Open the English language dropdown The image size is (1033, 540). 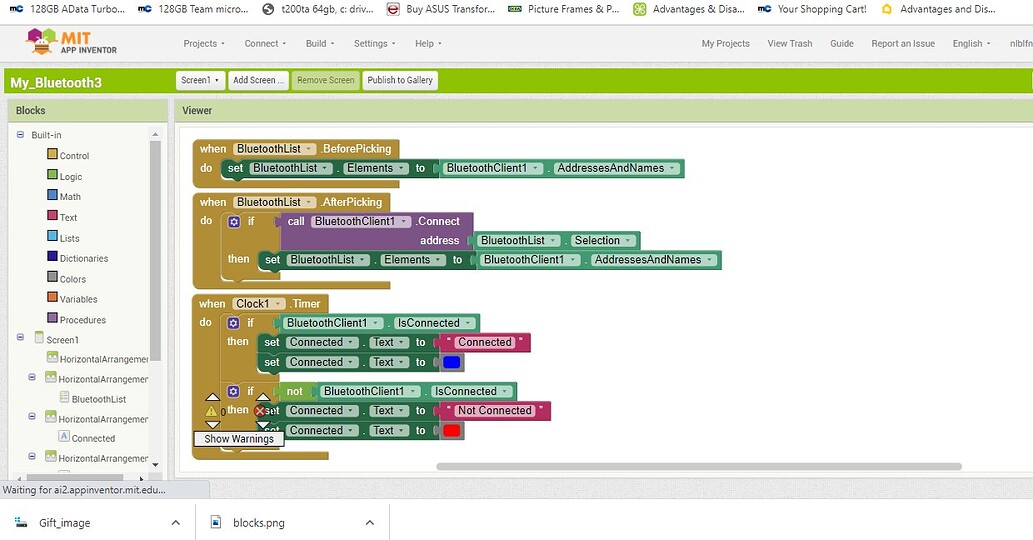click(x=971, y=43)
